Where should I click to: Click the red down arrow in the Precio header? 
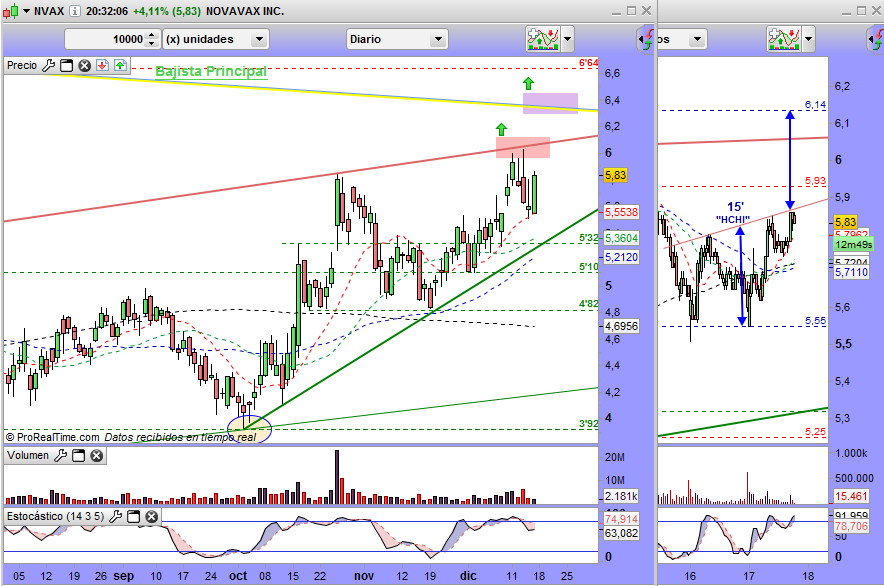click(102, 65)
